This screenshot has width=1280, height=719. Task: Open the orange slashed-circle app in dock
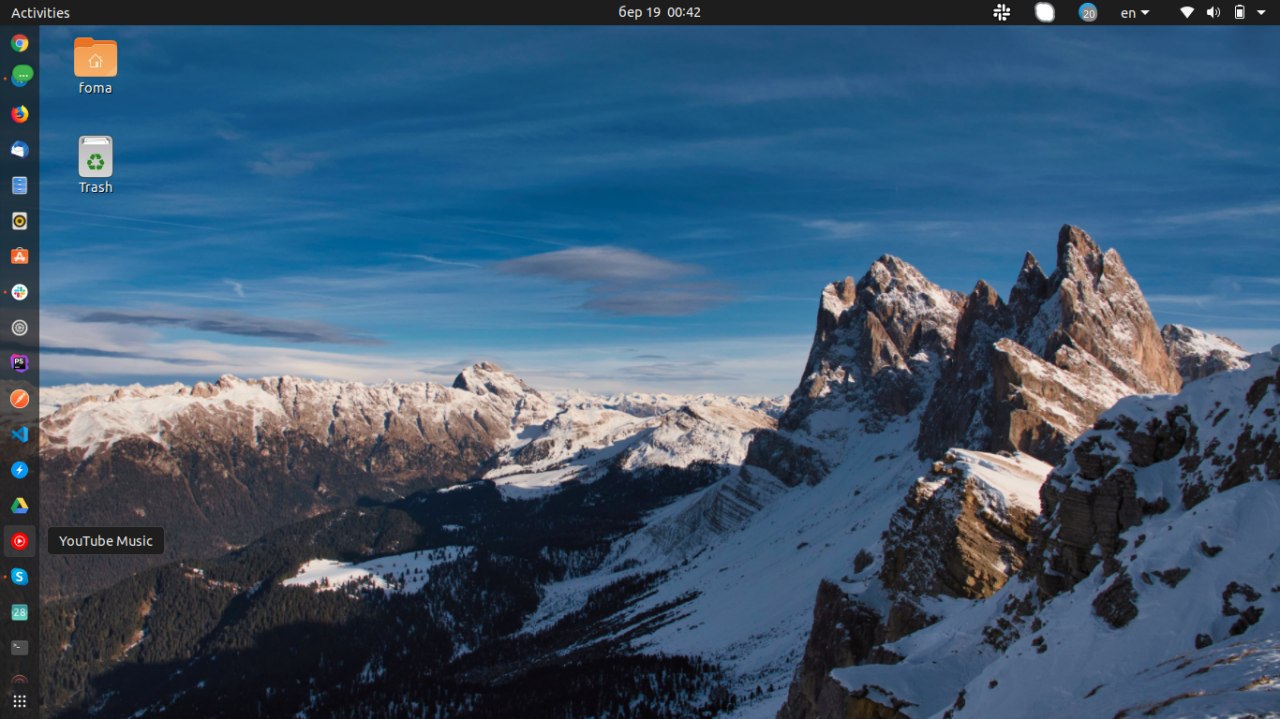pos(19,399)
